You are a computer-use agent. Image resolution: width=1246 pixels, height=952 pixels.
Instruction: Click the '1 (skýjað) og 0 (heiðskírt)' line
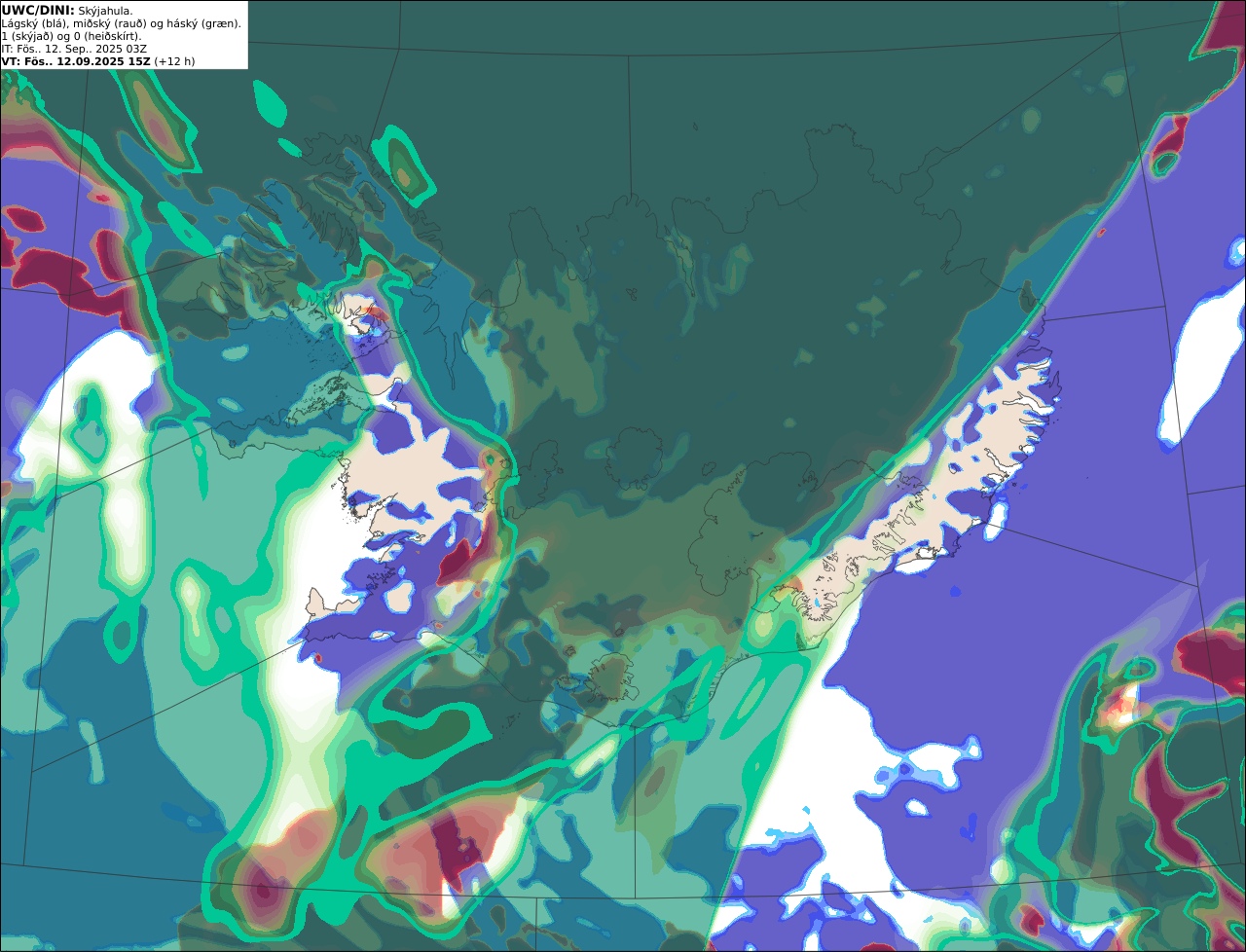pyautogui.click(x=71, y=35)
